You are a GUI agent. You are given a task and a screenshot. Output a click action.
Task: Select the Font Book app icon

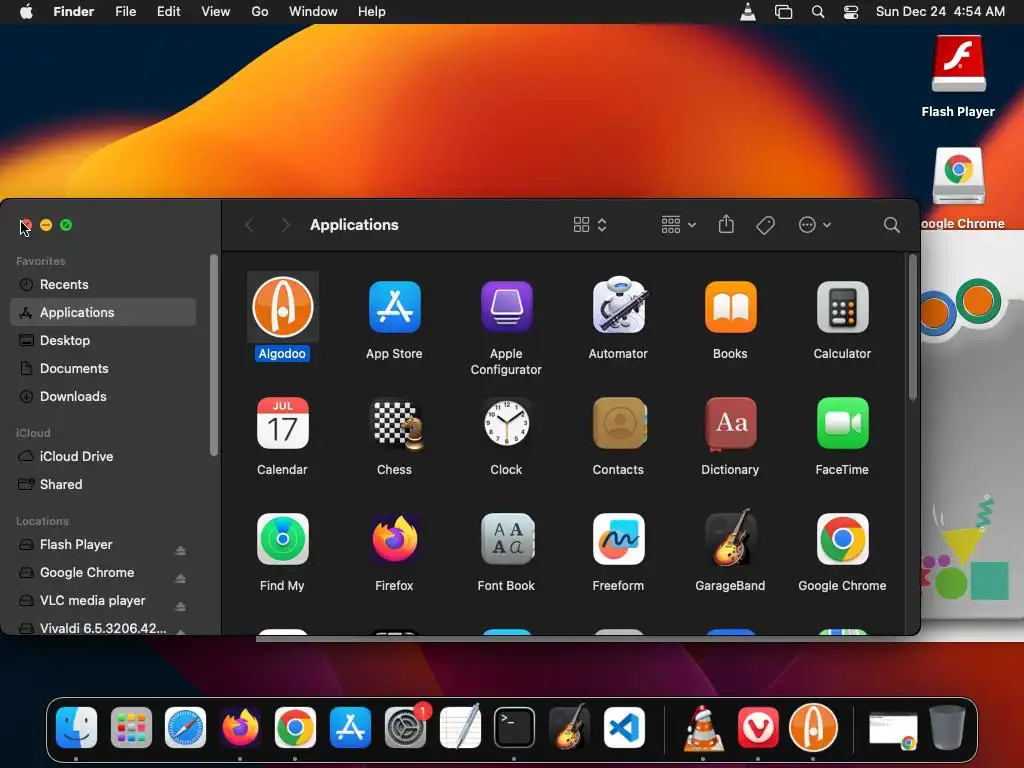(507, 539)
